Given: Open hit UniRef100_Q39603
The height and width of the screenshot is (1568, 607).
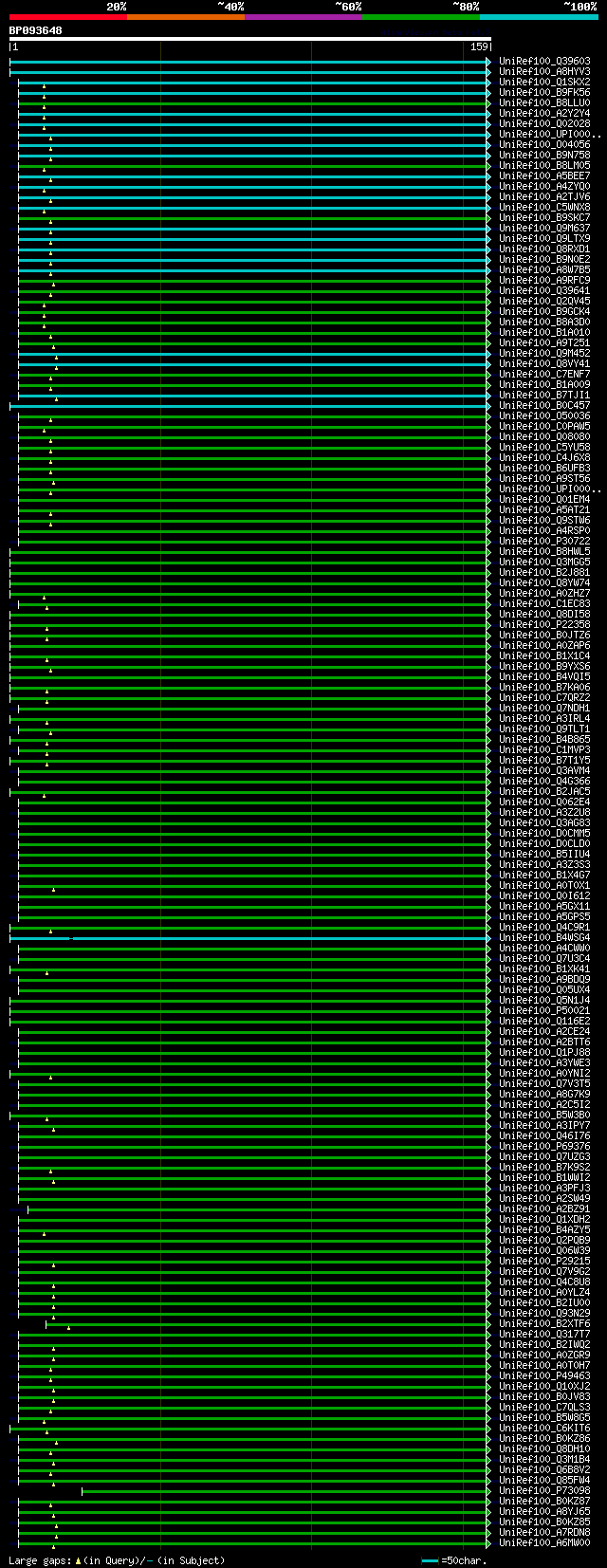Looking at the screenshot, I should (544, 61).
